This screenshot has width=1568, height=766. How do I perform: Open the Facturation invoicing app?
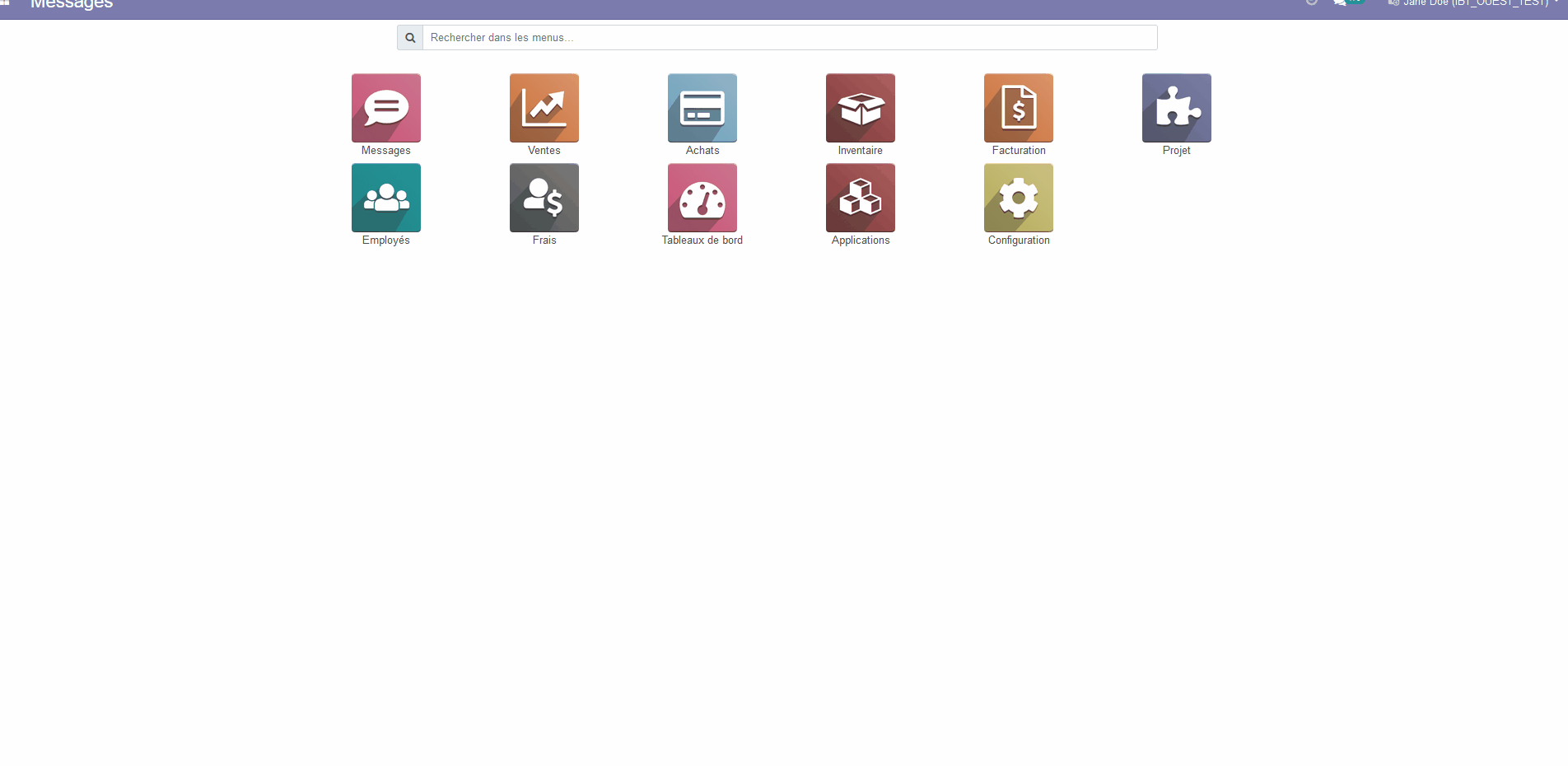(1018, 108)
